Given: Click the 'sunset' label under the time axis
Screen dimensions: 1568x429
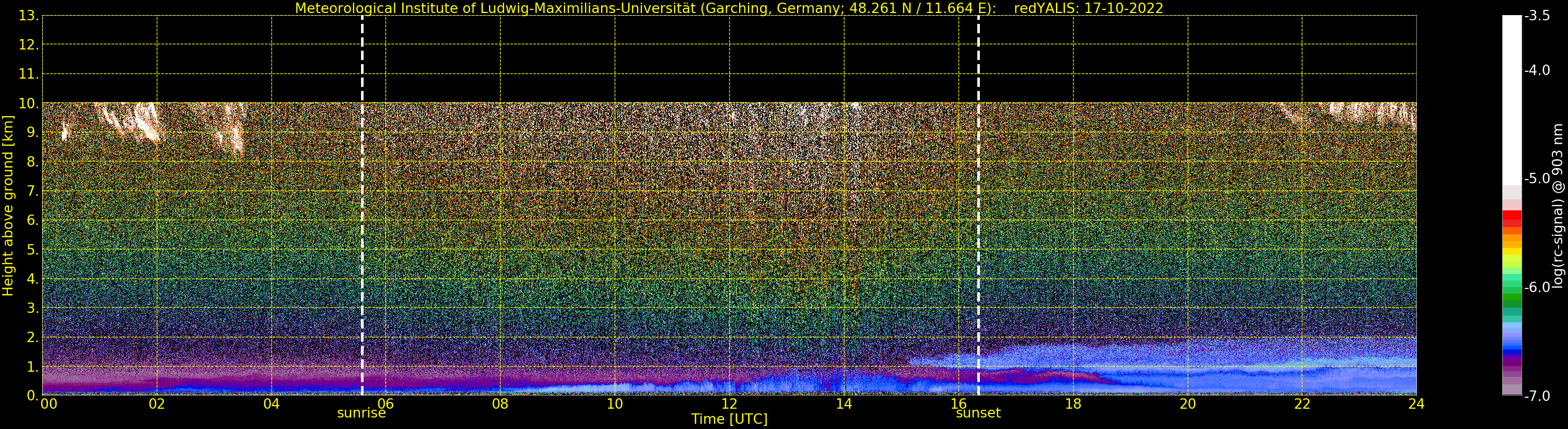Looking at the screenshot, I should 978,413.
